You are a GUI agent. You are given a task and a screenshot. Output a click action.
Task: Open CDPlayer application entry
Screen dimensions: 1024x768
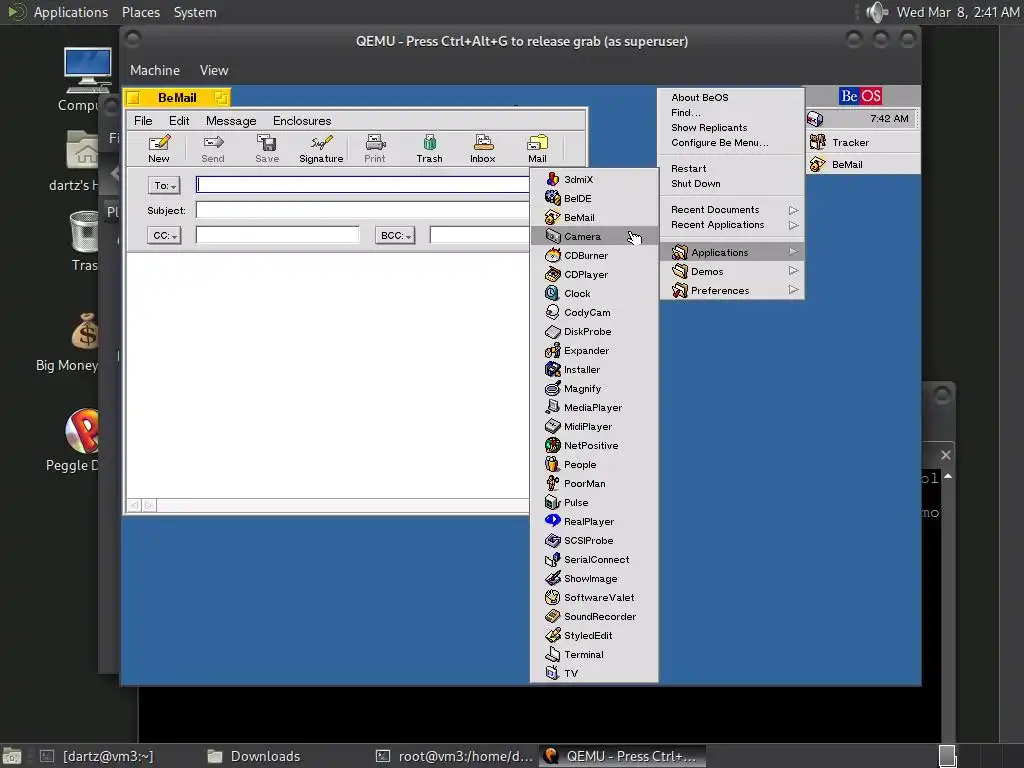(594, 274)
